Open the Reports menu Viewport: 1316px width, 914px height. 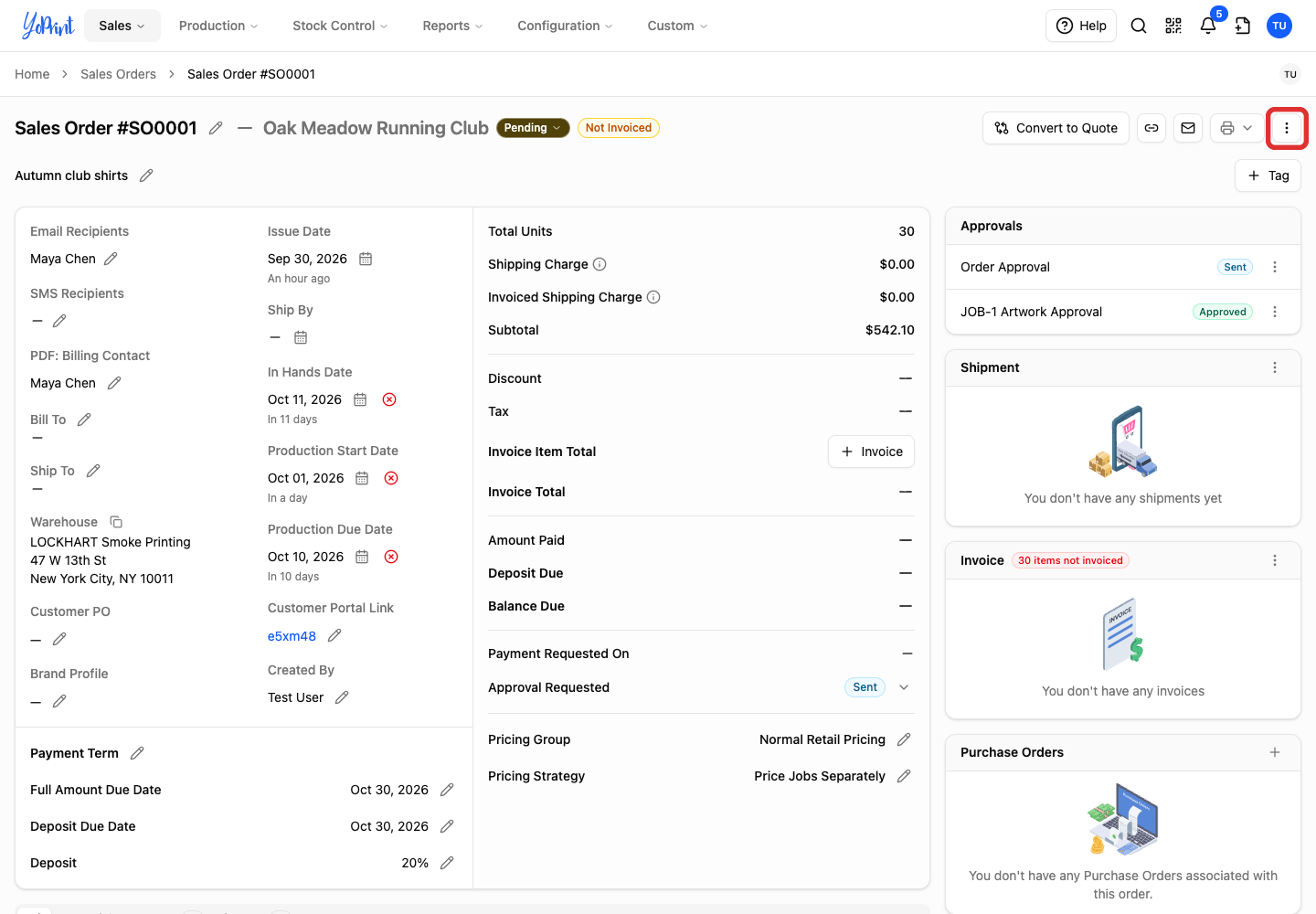click(452, 26)
